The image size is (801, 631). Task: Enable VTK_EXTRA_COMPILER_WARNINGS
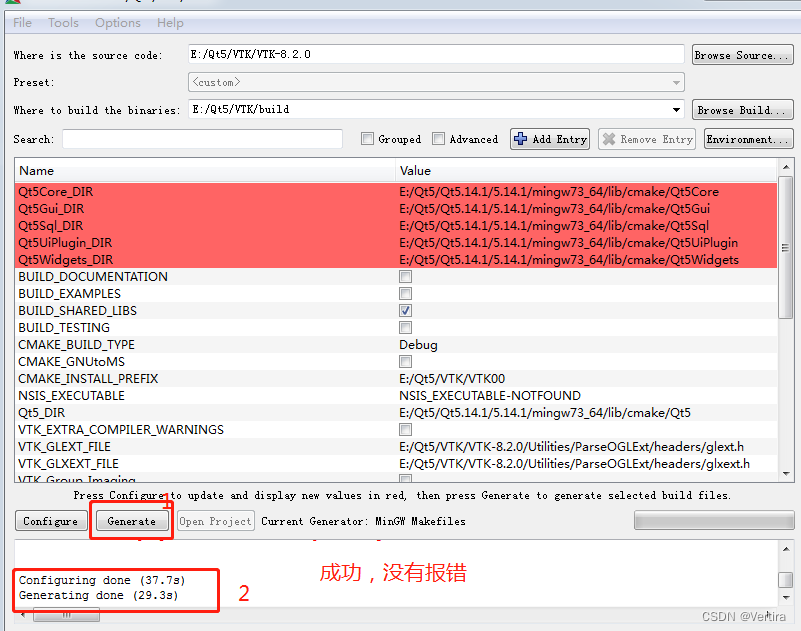[405, 429]
